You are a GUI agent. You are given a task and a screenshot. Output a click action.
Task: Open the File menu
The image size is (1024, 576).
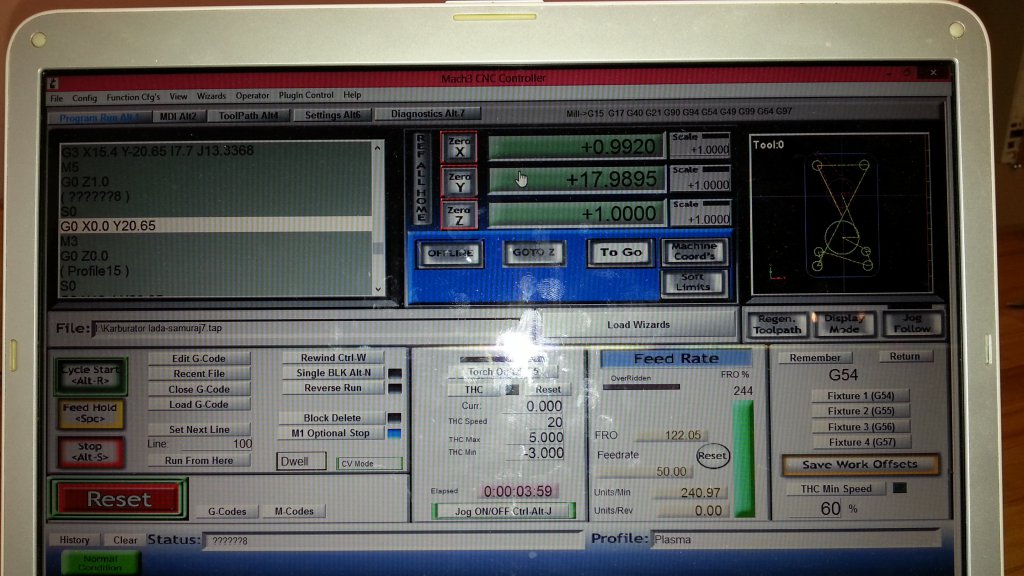point(57,98)
